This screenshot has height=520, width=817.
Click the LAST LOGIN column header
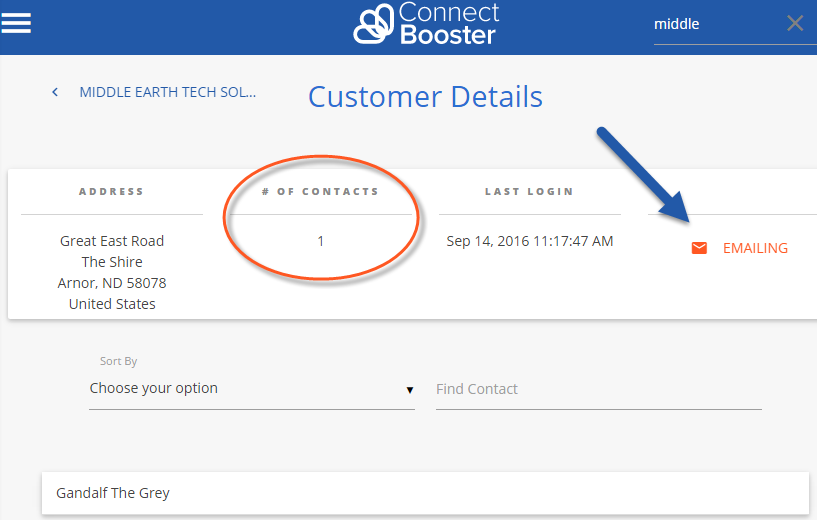pyautogui.click(x=529, y=191)
